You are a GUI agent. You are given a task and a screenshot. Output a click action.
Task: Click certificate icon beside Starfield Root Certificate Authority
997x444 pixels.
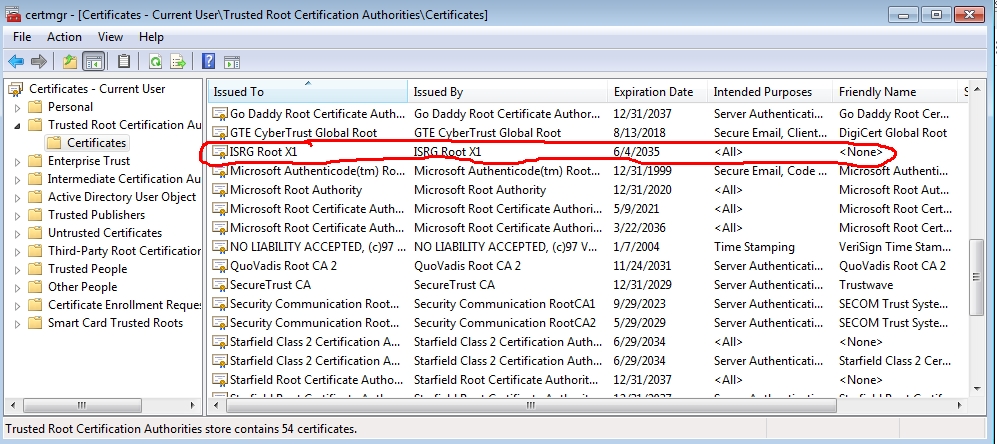220,380
